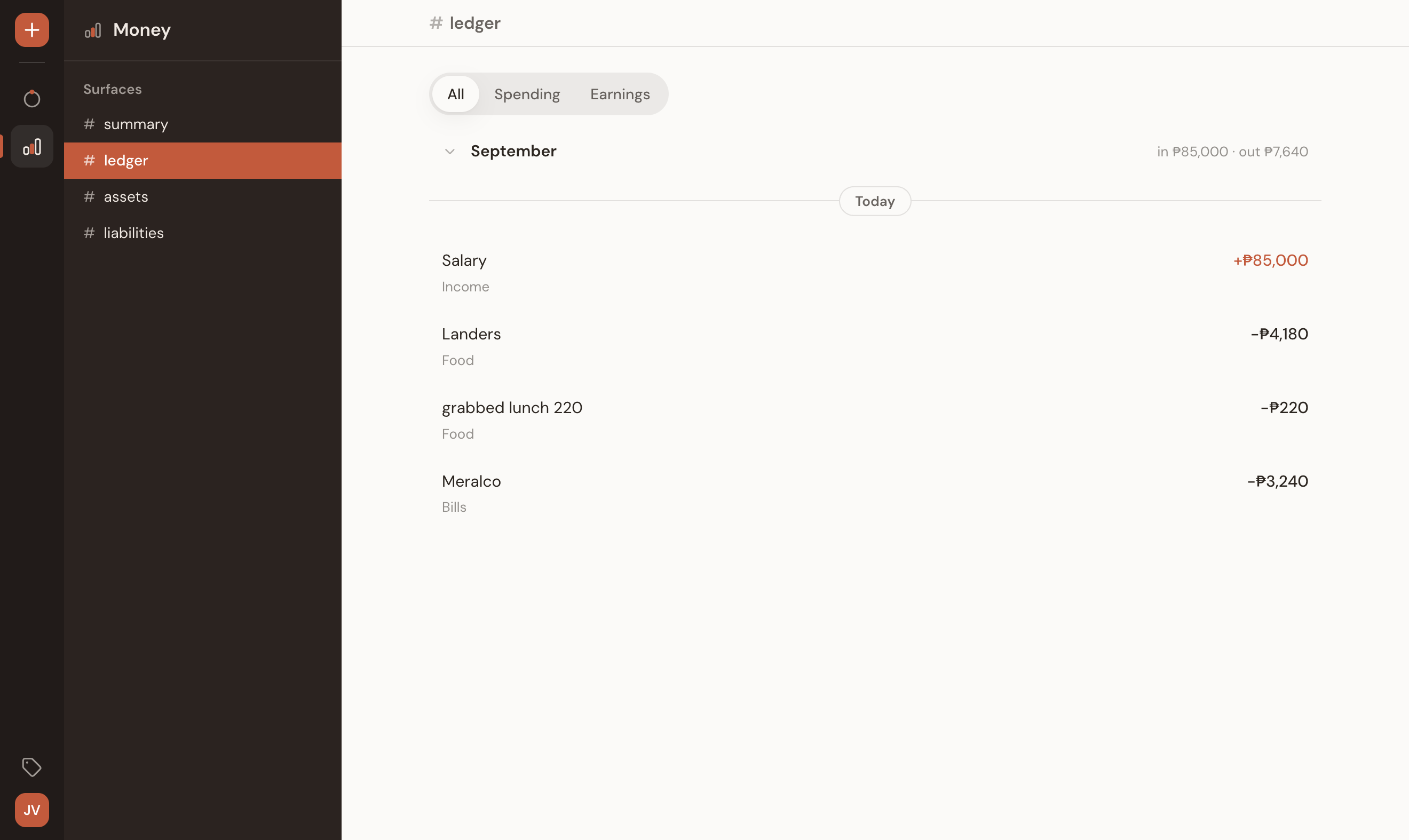Switch to the Spending filter

(527, 94)
